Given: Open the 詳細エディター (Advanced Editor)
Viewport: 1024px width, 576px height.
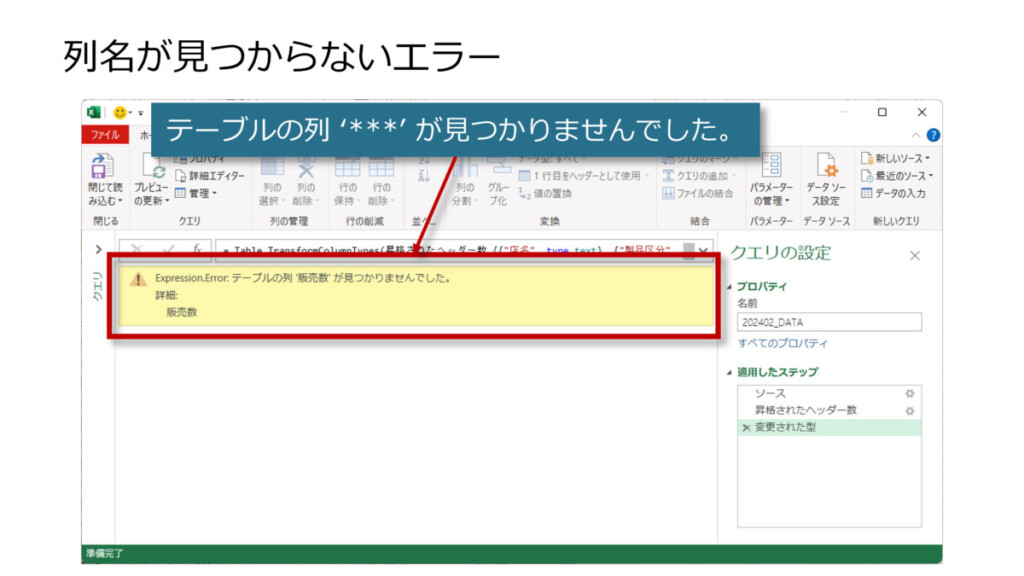Looking at the screenshot, I should (209, 176).
